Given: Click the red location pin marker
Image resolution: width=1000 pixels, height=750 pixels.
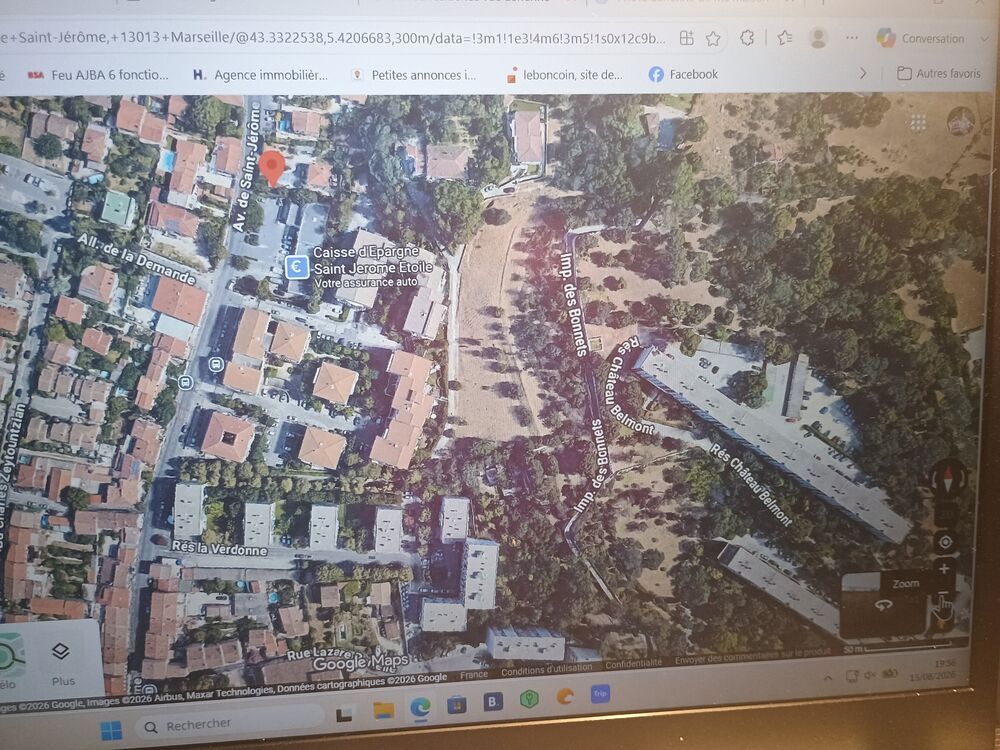Looking at the screenshot, I should [x=272, y=168].
